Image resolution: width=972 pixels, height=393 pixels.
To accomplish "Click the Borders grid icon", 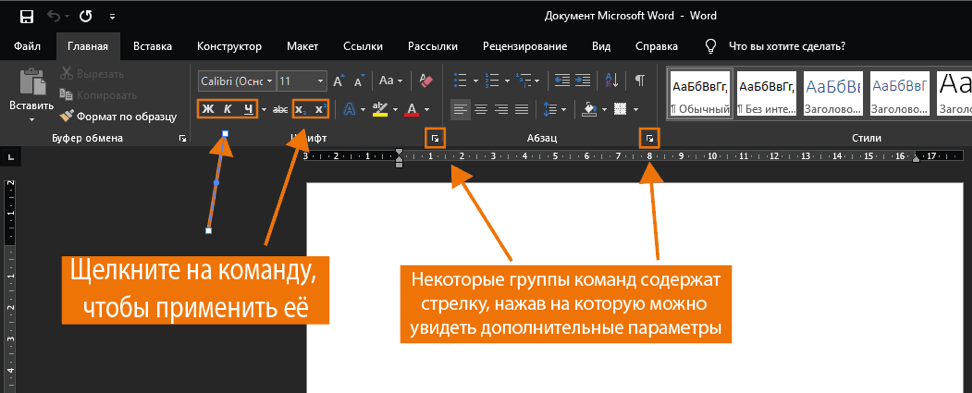I will point(620,110).
